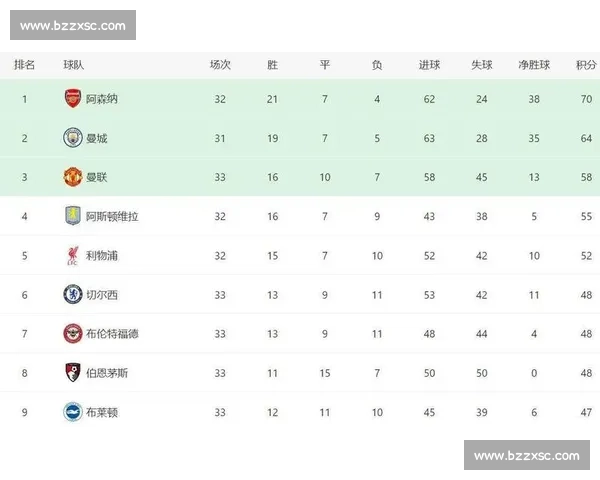Sort by 净胜球 column header

point(534,65)
